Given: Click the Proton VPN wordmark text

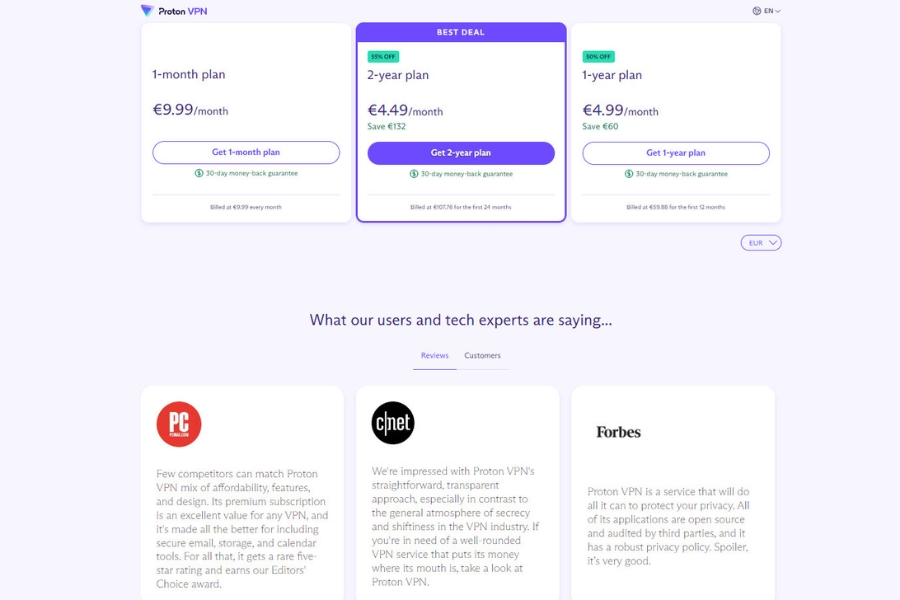Looking at the screenshot, I should pyautogui.click(x=183, y=11).
